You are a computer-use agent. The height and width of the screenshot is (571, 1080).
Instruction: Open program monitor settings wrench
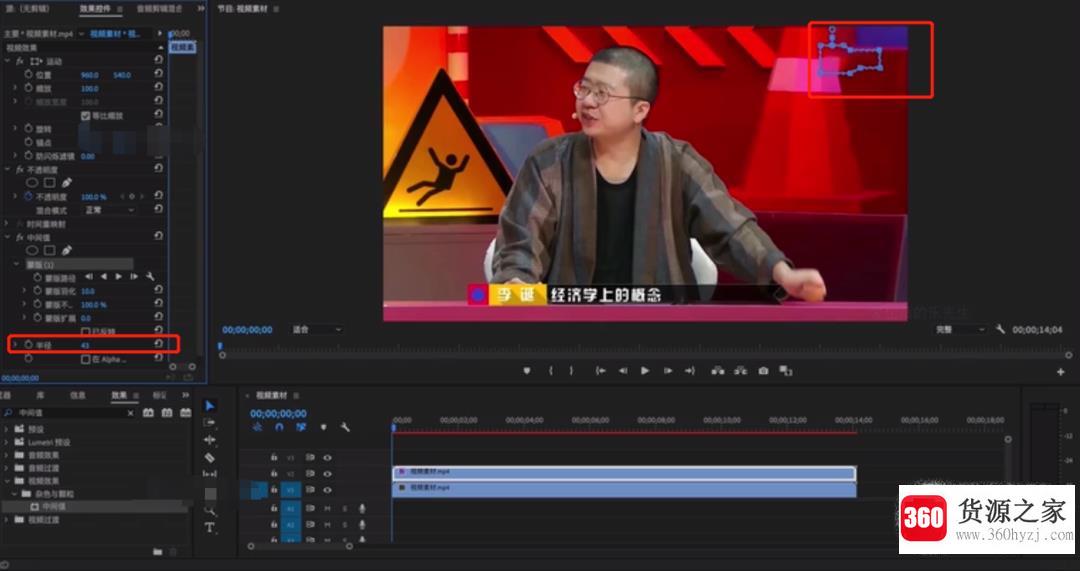click(x=1000, y=330)
